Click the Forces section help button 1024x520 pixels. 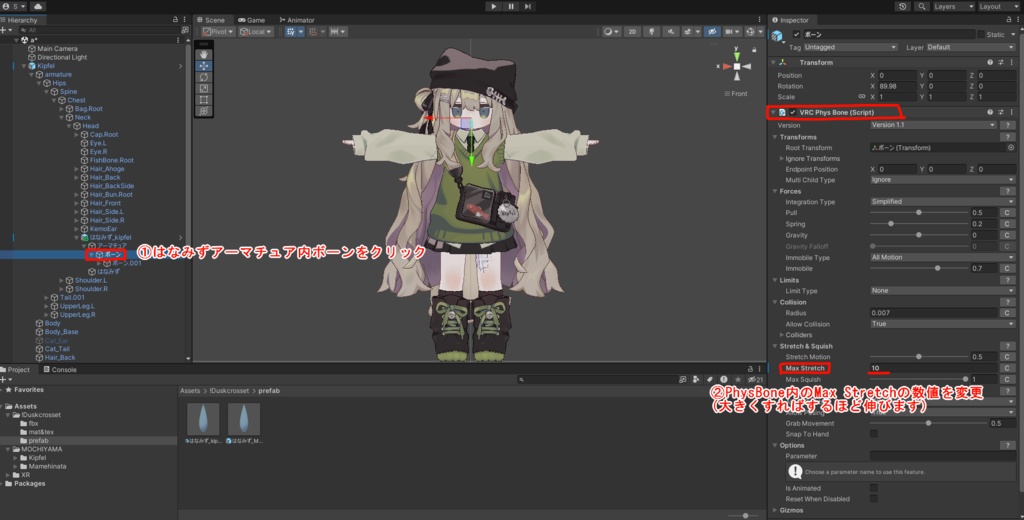[1008, 191]
